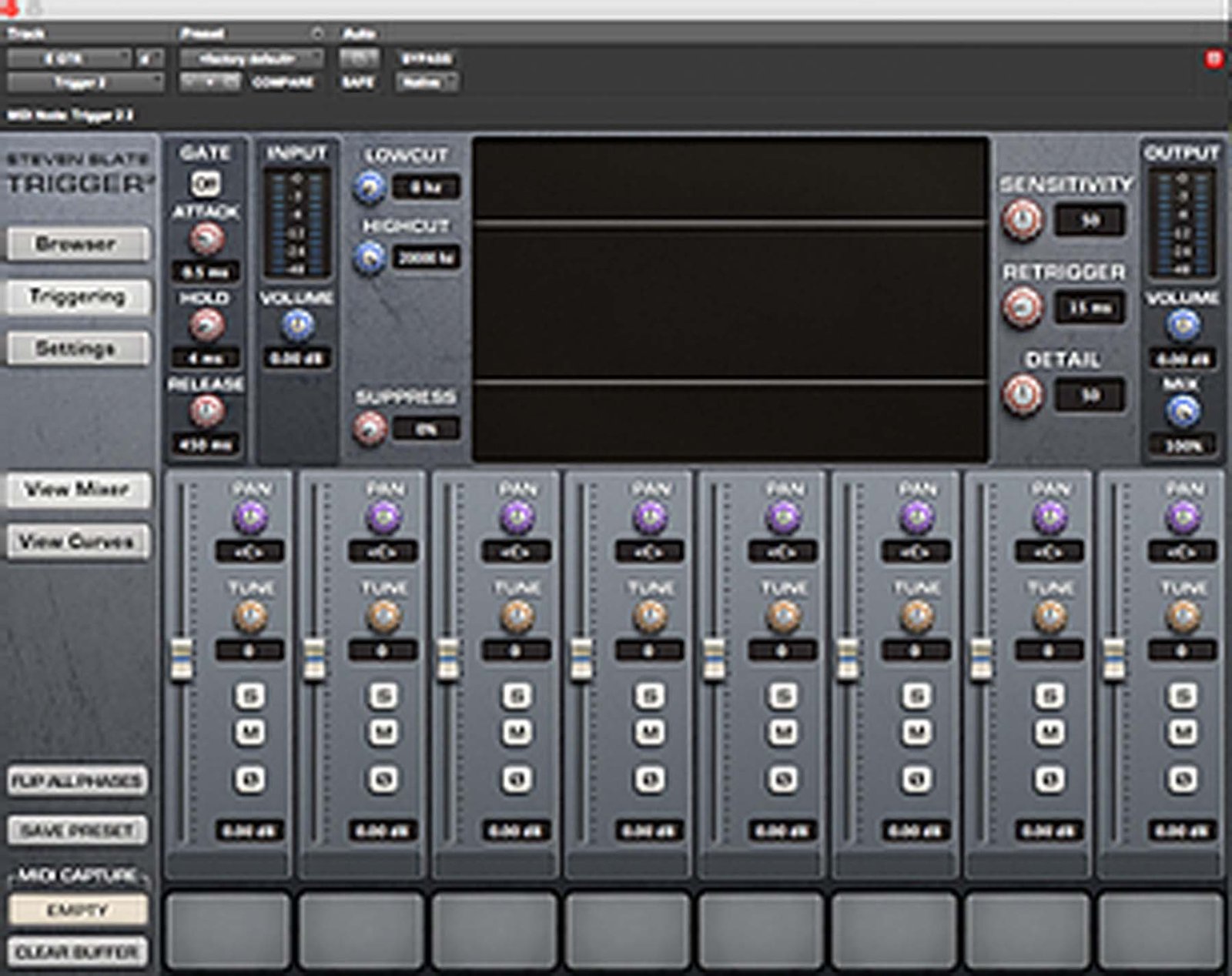
Task: Click the Gate Release knob
Action: tap(206, 412)
